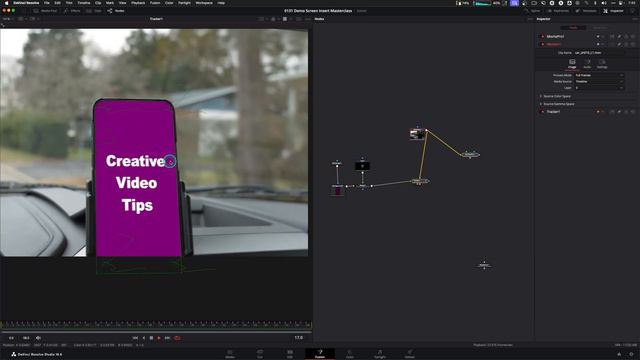The image size is (640, 360).
Task: Toggle the Media Pool panel
Action: tap(45, 11)
